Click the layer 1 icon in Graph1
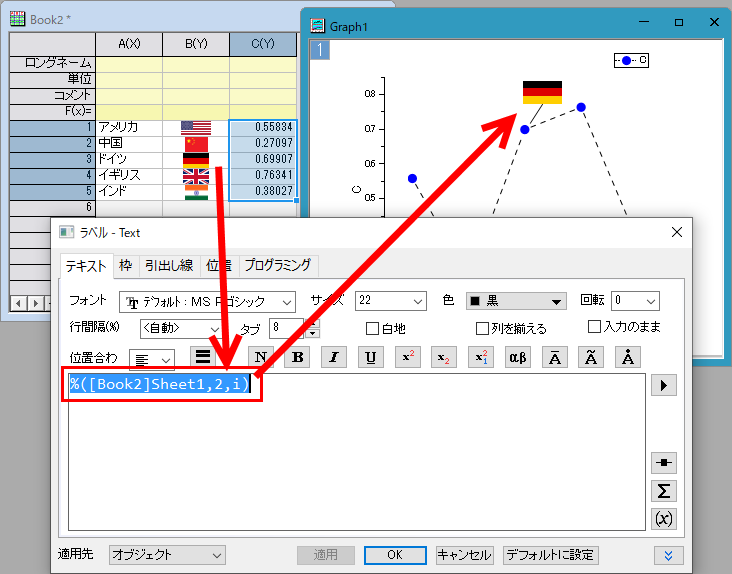The width and height of the screenshot is (732, 574). pos(320,50)
